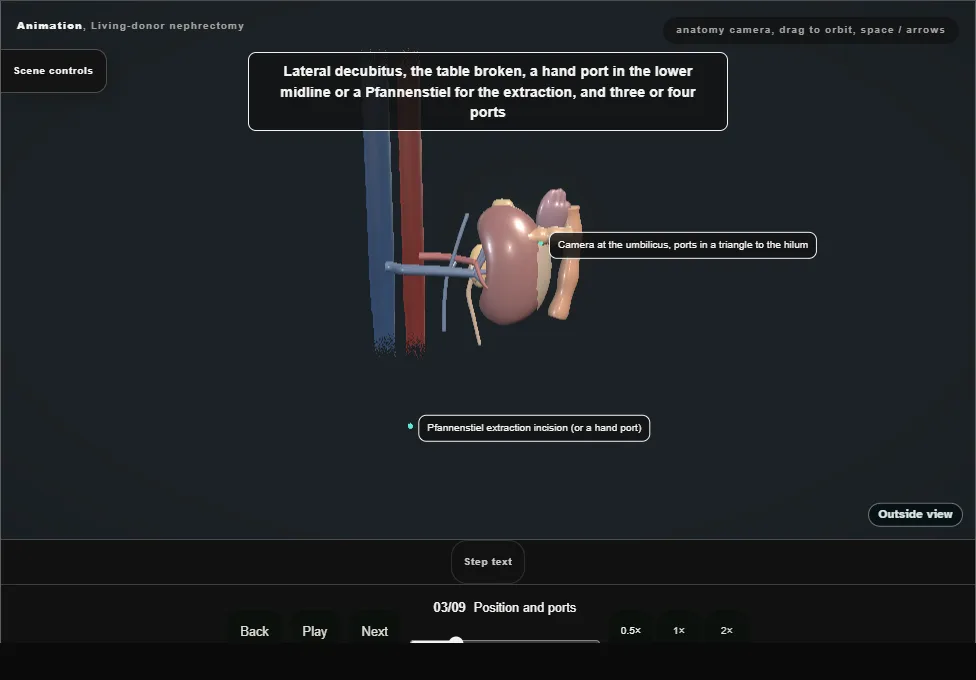Switch to Outside view
This screenshot has height=680, width=976.
(915, 514)
